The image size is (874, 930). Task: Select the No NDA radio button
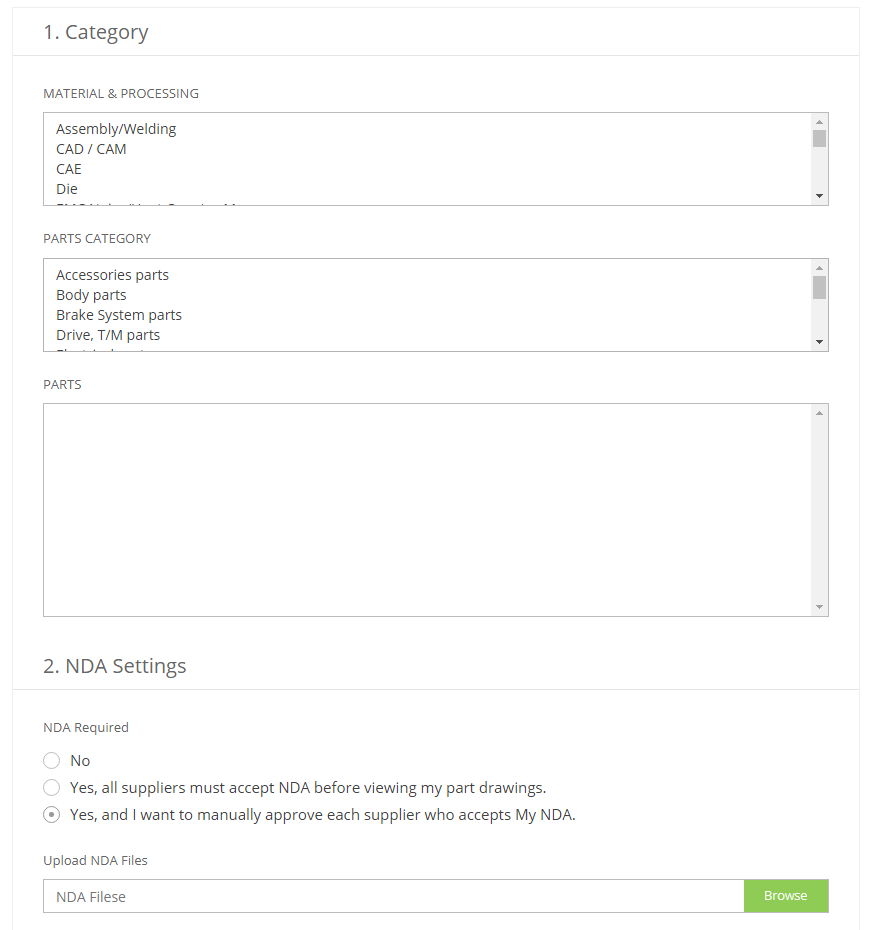point(52,760)
